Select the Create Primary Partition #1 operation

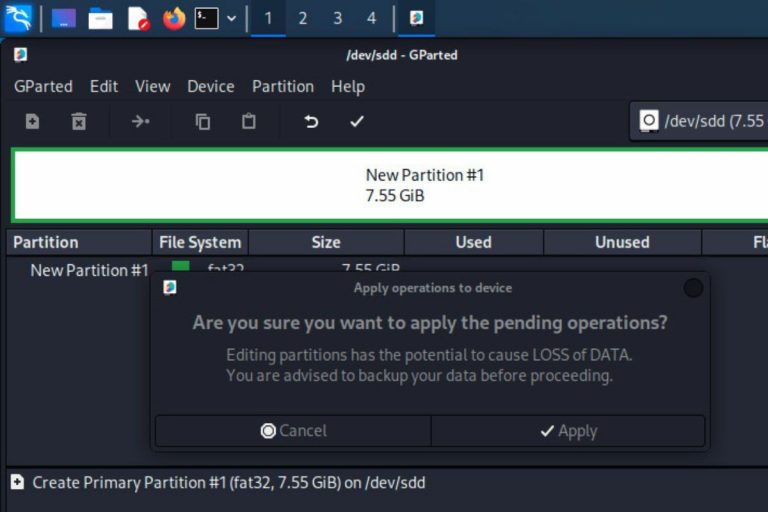(x=229, y=483)
